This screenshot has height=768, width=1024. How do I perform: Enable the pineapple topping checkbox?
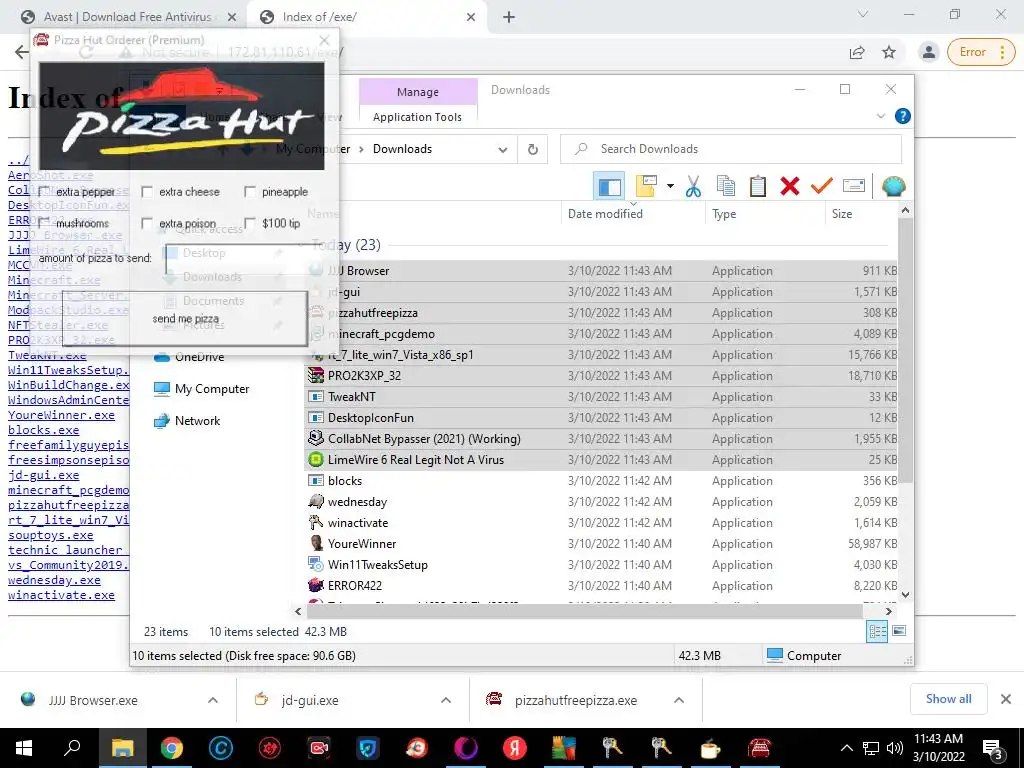(249, 192)
